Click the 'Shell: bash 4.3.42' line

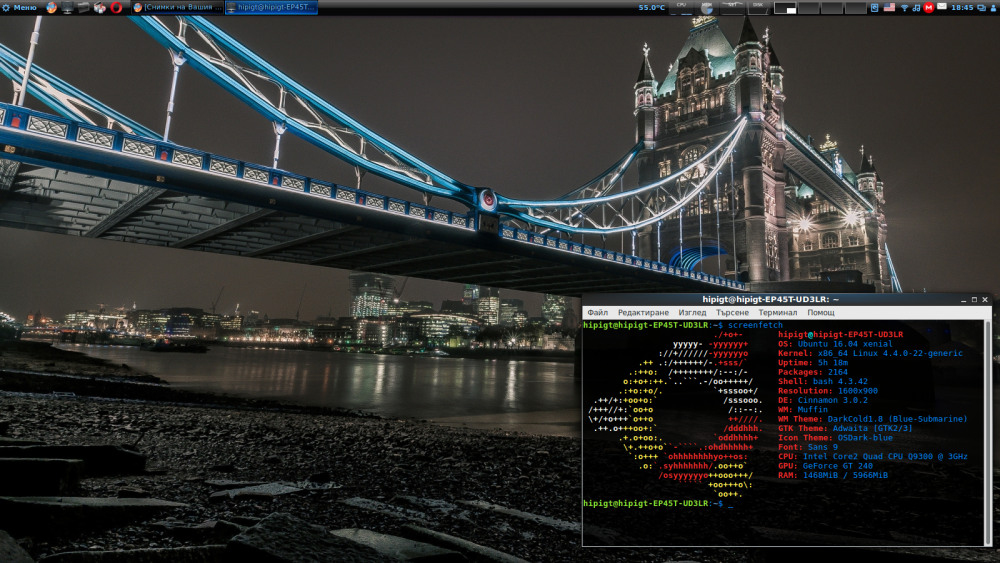point(823,381)
